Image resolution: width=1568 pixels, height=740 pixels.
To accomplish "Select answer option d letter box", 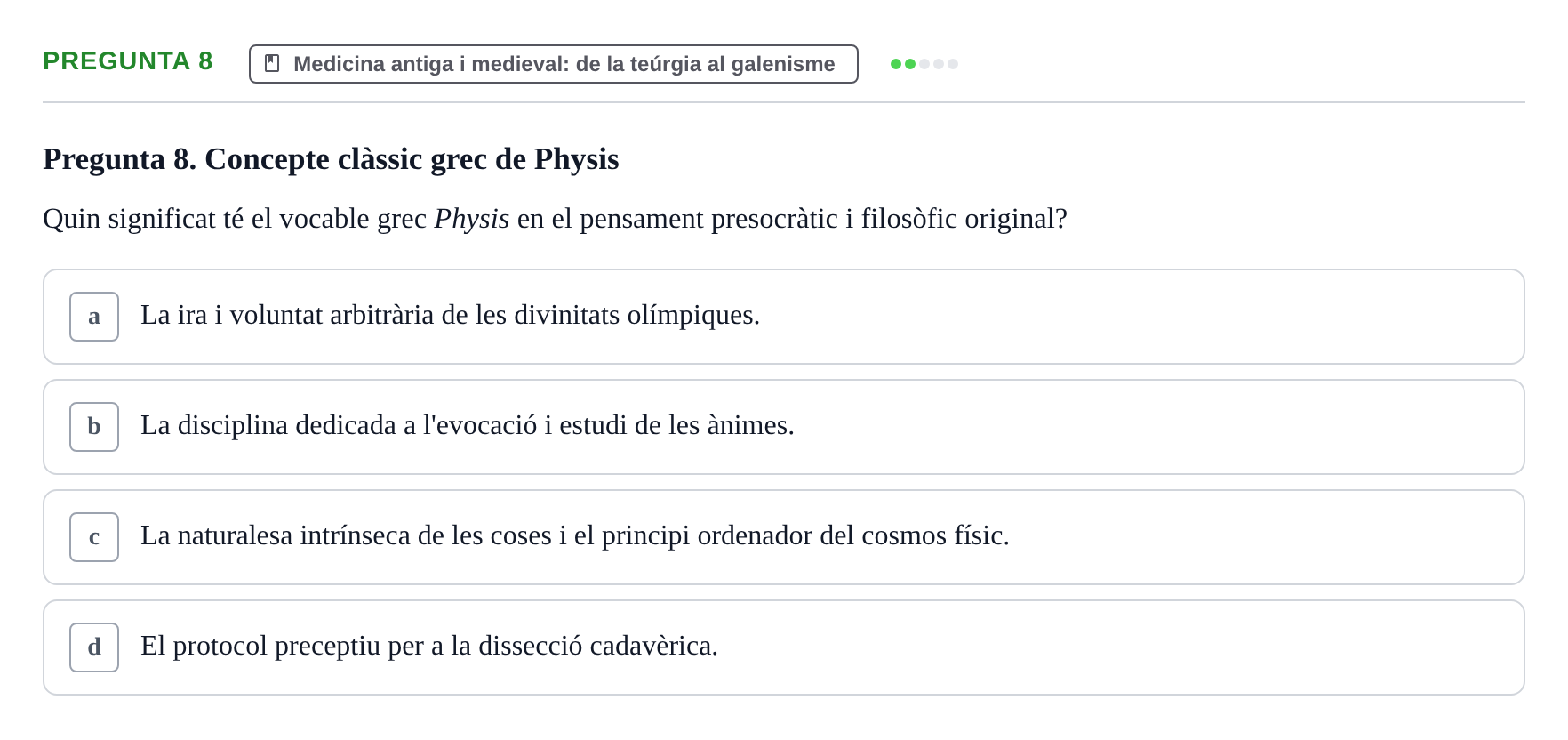I will click(x=94, y=647).
